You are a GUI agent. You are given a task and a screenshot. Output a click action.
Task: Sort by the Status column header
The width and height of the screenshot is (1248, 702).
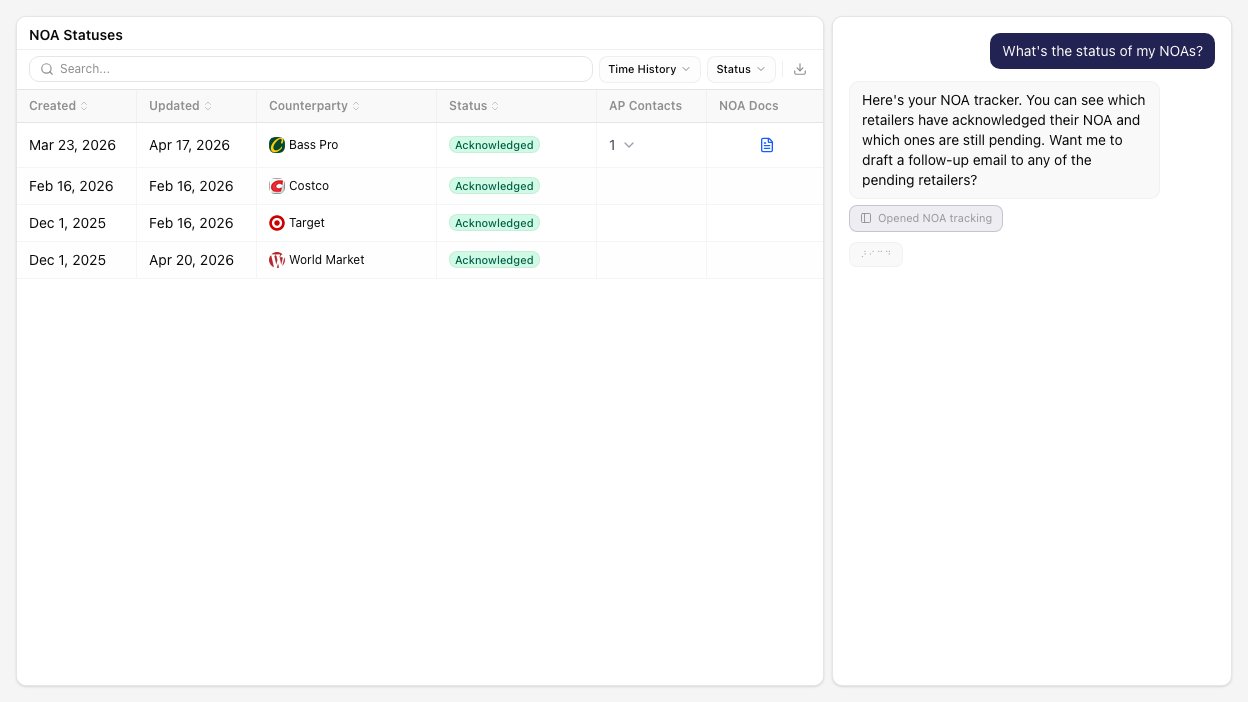tap(474, 106)
